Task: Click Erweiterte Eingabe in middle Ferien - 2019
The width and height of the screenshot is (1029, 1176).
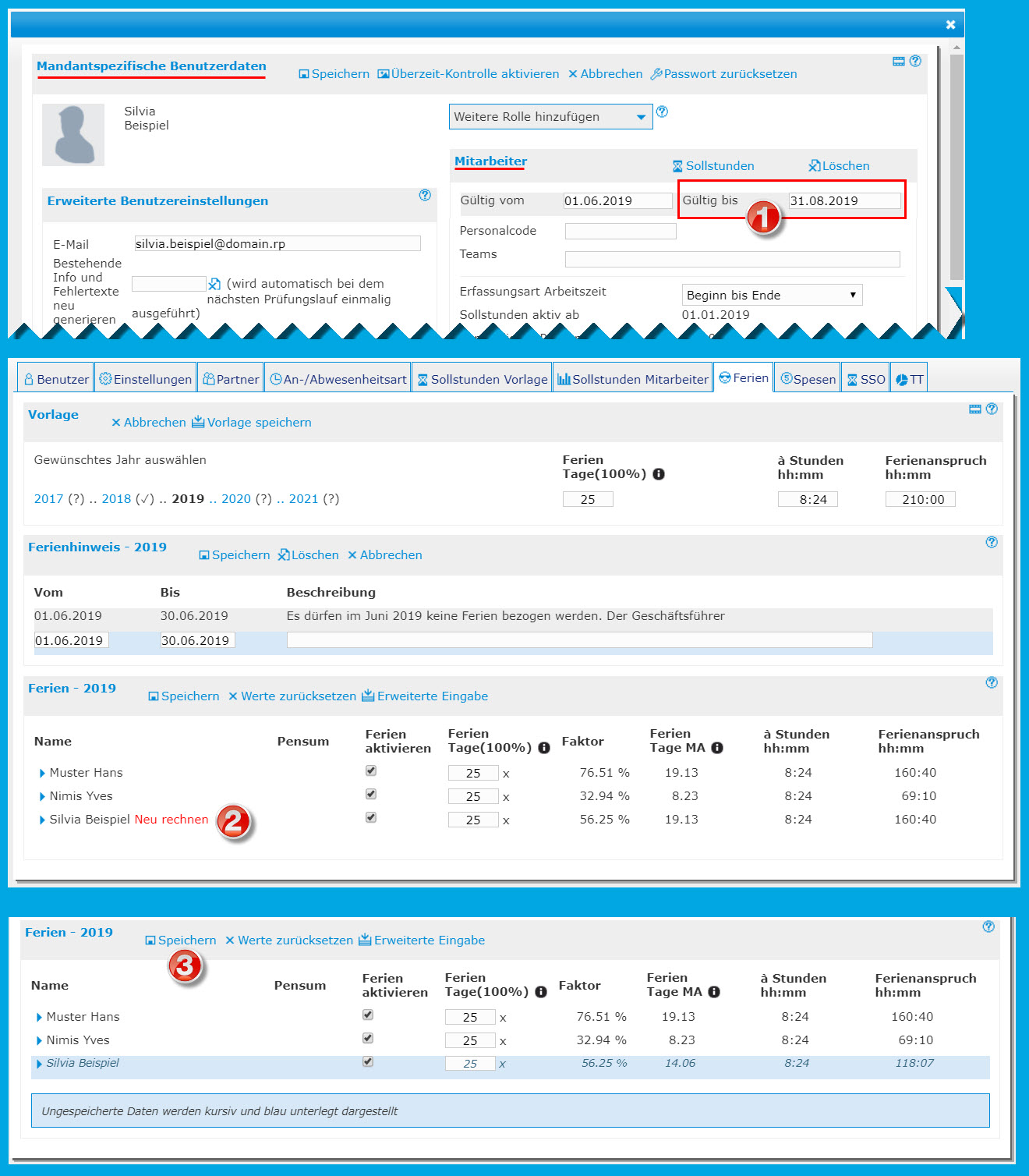Action: coord(425,696)
